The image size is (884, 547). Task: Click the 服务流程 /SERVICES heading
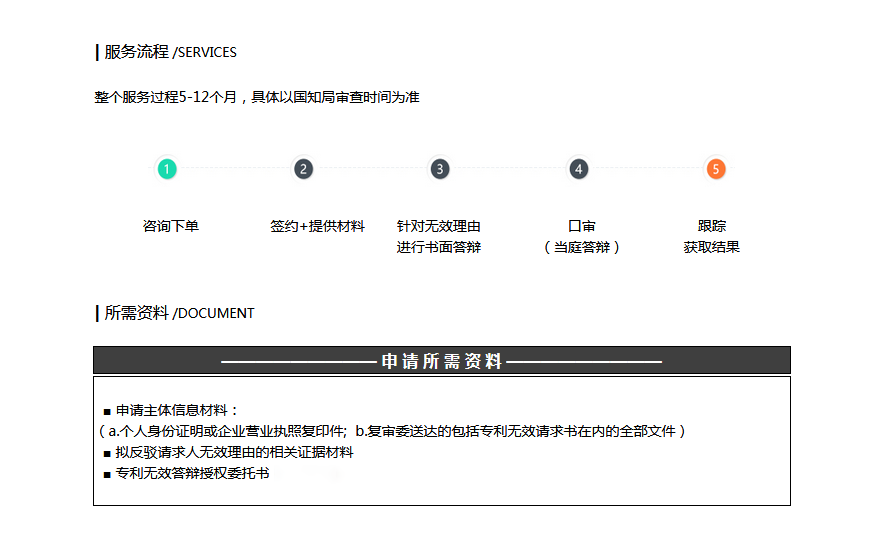pos(170,52)
